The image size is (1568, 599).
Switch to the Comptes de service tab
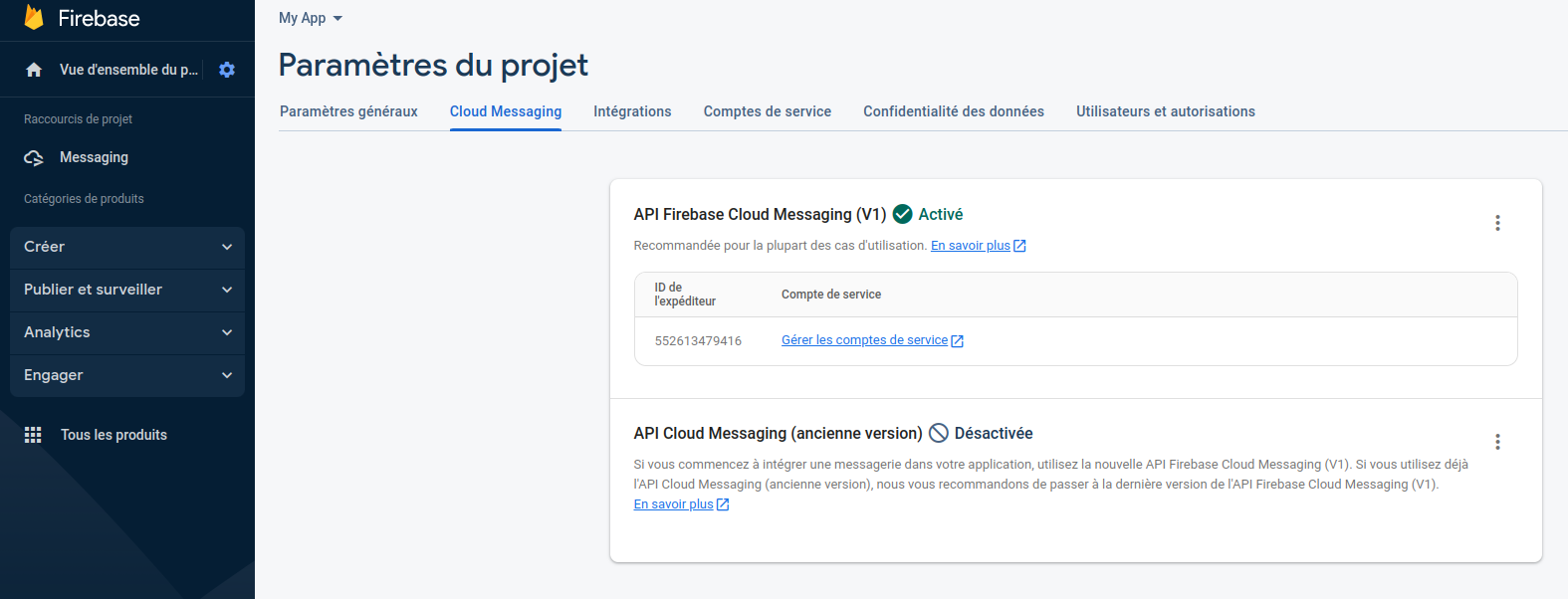click(x=767, y=111)
